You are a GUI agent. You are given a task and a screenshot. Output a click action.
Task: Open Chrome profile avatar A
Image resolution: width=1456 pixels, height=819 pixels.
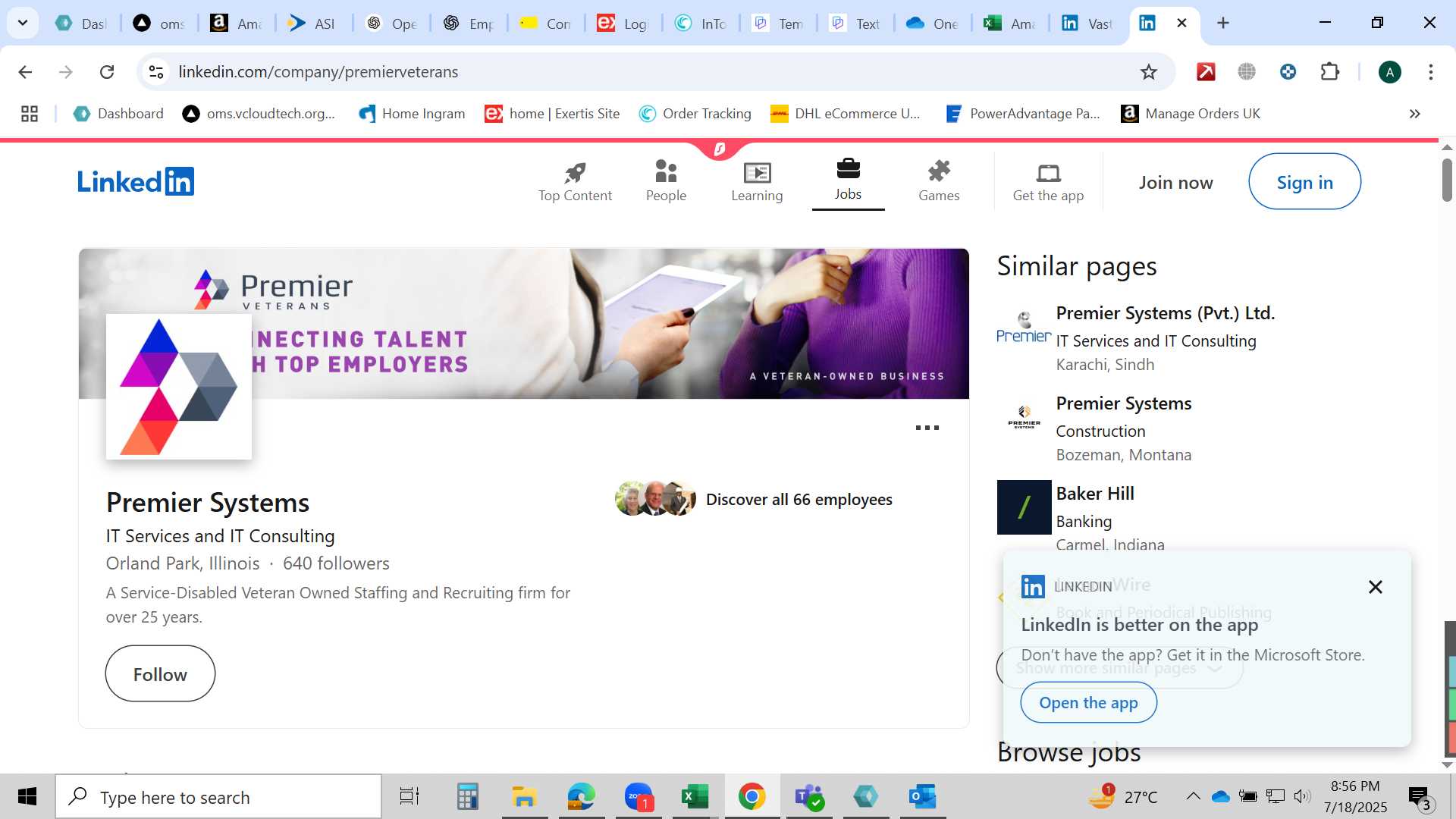click(x=1389, y=72)
